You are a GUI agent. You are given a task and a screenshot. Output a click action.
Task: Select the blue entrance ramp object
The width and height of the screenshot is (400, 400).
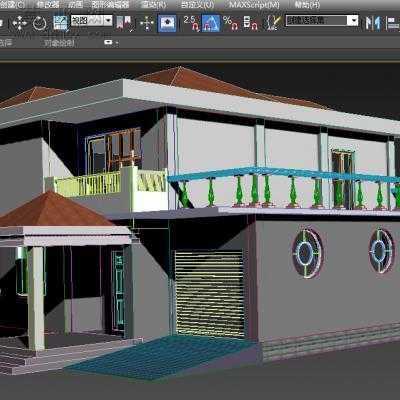coord(160,358)
